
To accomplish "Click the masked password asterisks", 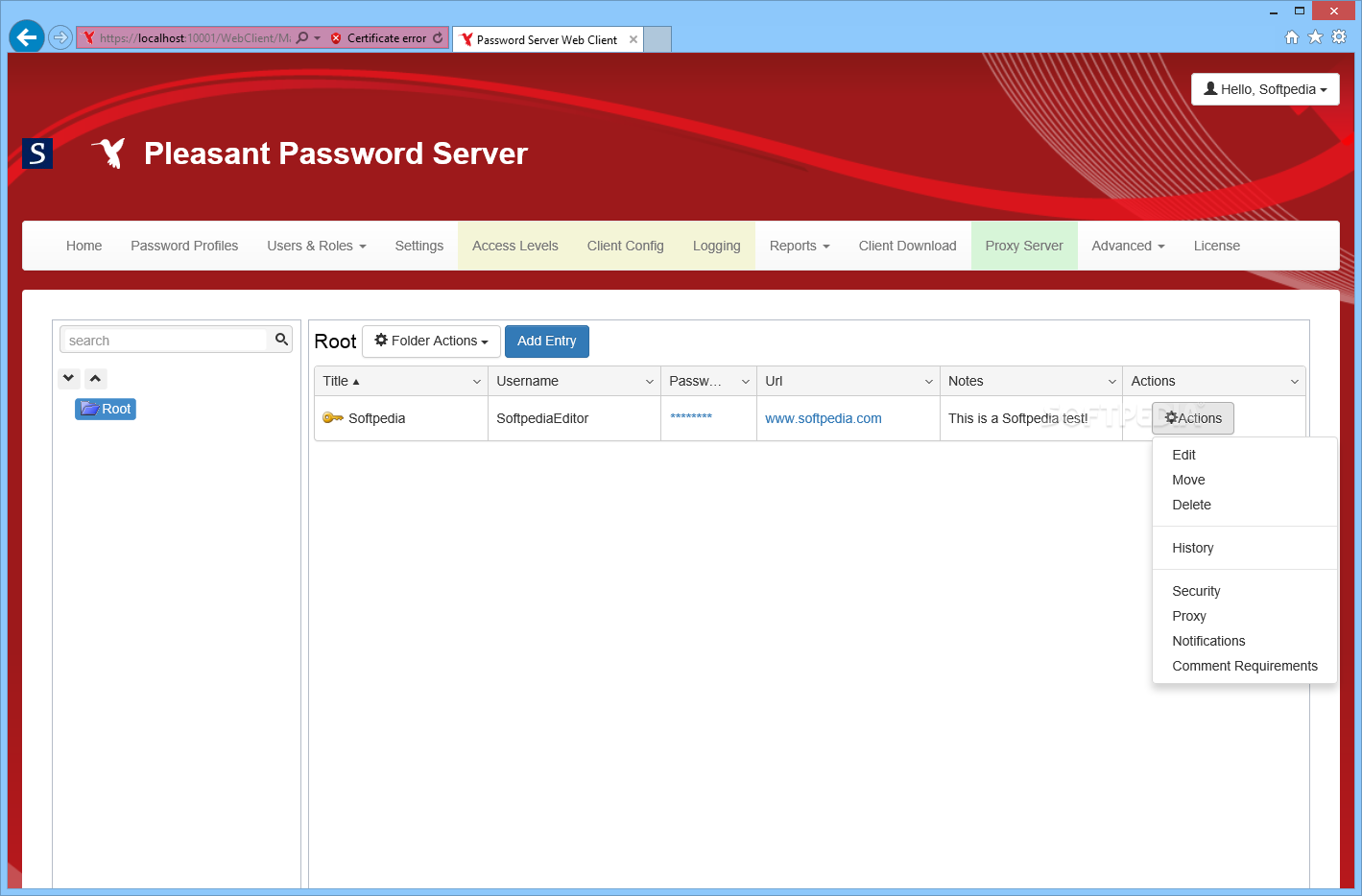I will [x=691, y=417].
